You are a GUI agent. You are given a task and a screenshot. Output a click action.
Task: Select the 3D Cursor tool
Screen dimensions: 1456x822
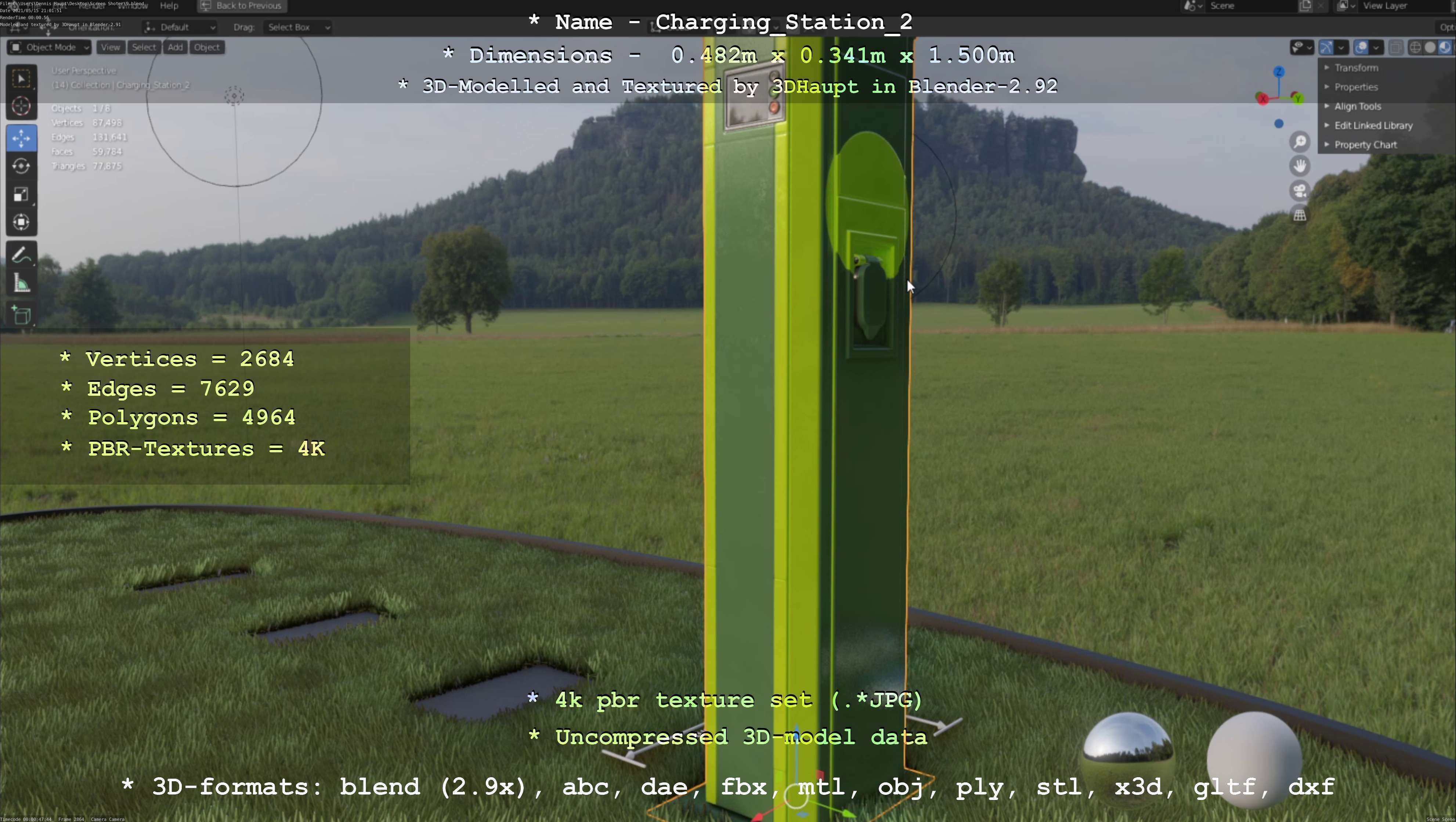click(x=21, y=106)
